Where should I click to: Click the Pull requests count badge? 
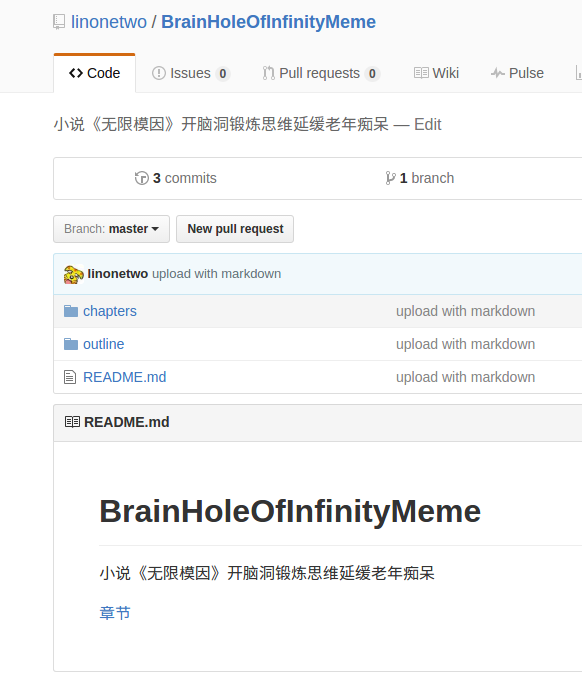pos(372,74)
